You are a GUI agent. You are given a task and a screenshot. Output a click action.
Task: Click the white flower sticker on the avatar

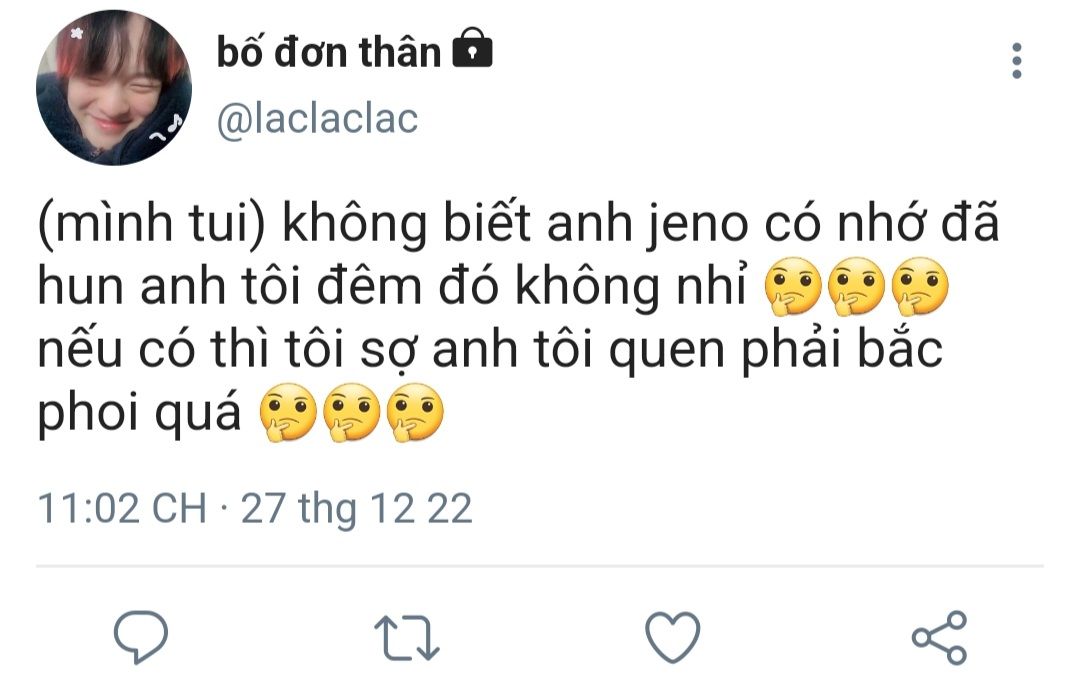(77, 33)
